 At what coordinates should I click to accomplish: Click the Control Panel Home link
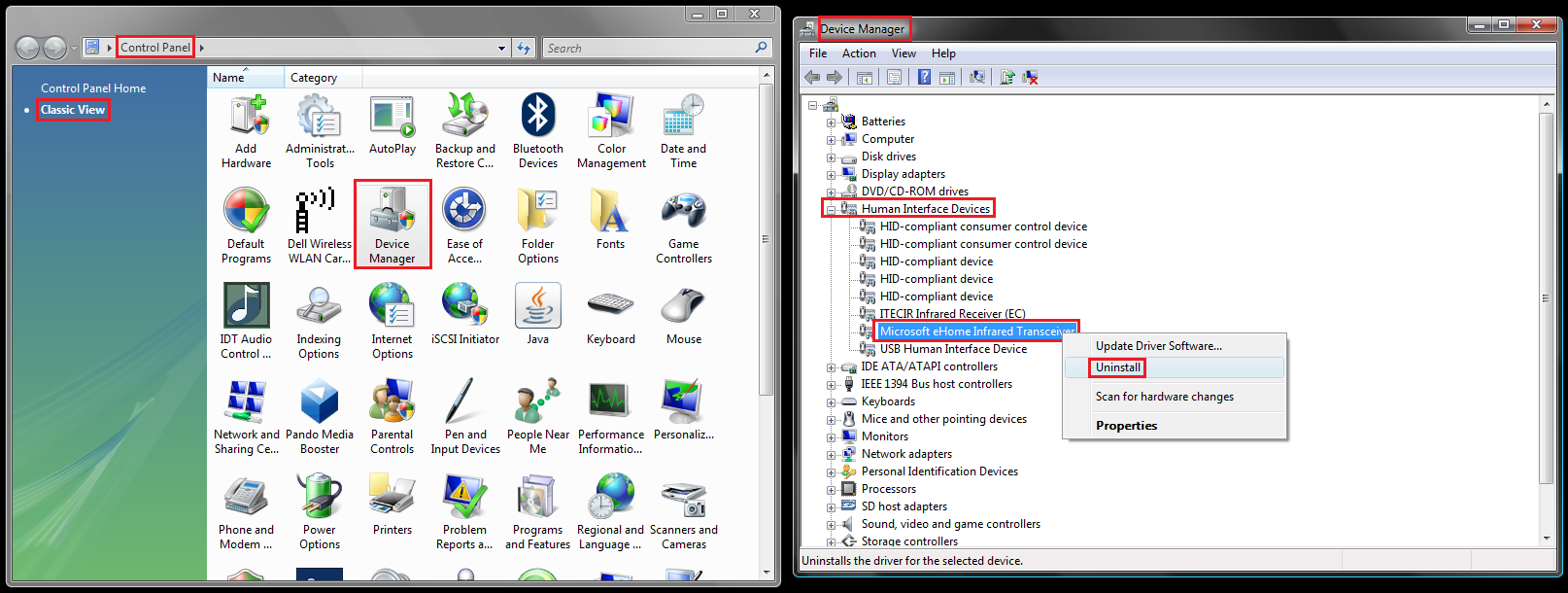[93, 88]
